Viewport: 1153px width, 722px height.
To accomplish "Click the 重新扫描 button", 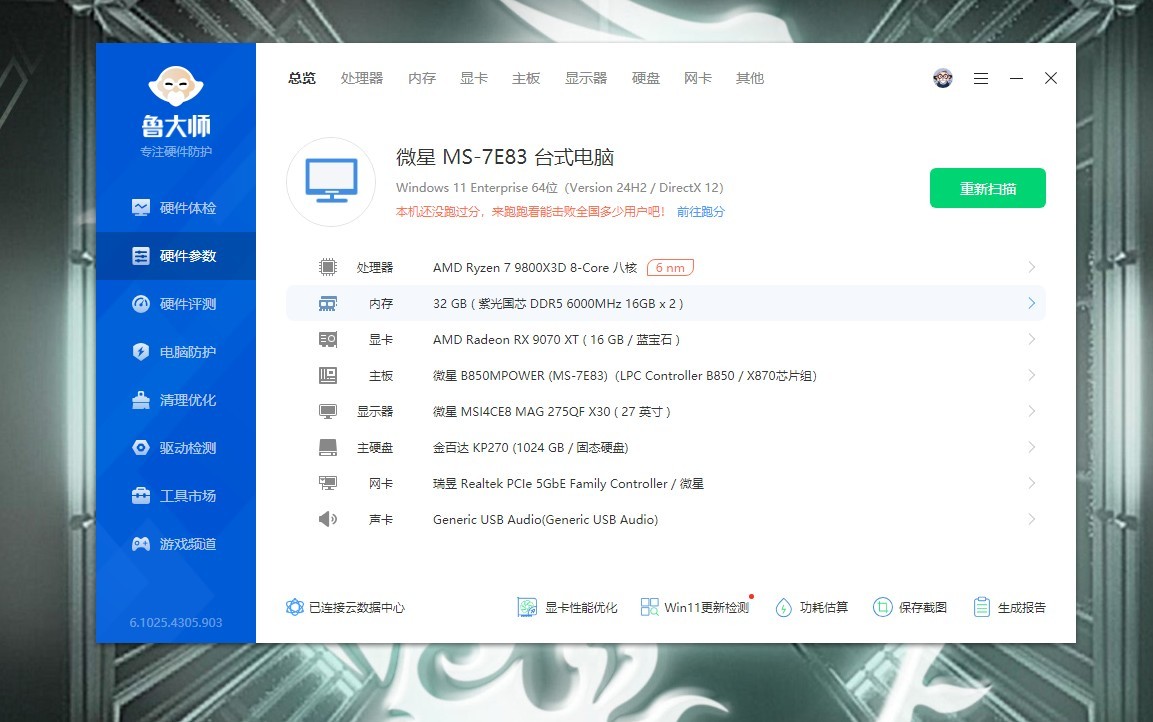I will pyautogui.click(x=988, y=188).
